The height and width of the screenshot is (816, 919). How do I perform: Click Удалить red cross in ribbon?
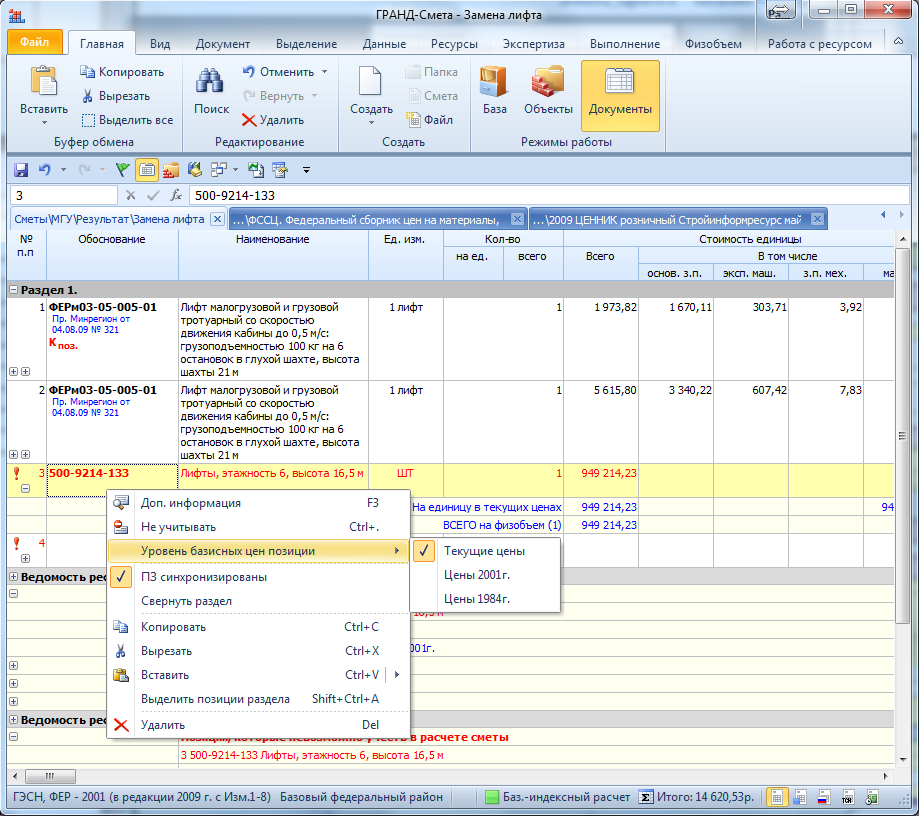(x=249, y=120)
